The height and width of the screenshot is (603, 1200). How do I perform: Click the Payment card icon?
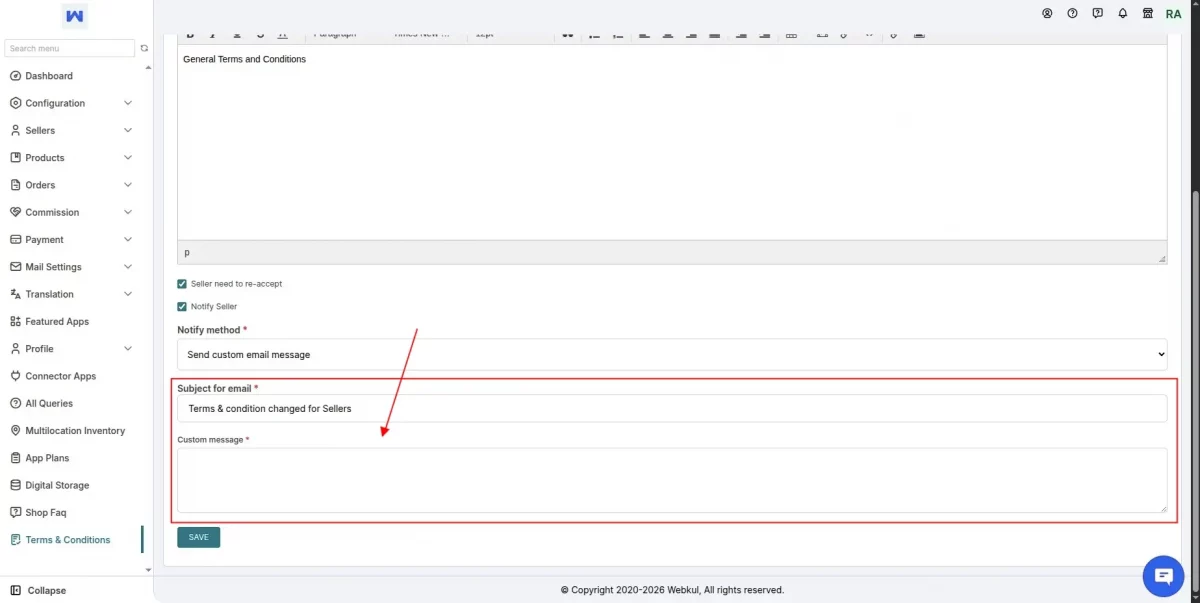15,240
